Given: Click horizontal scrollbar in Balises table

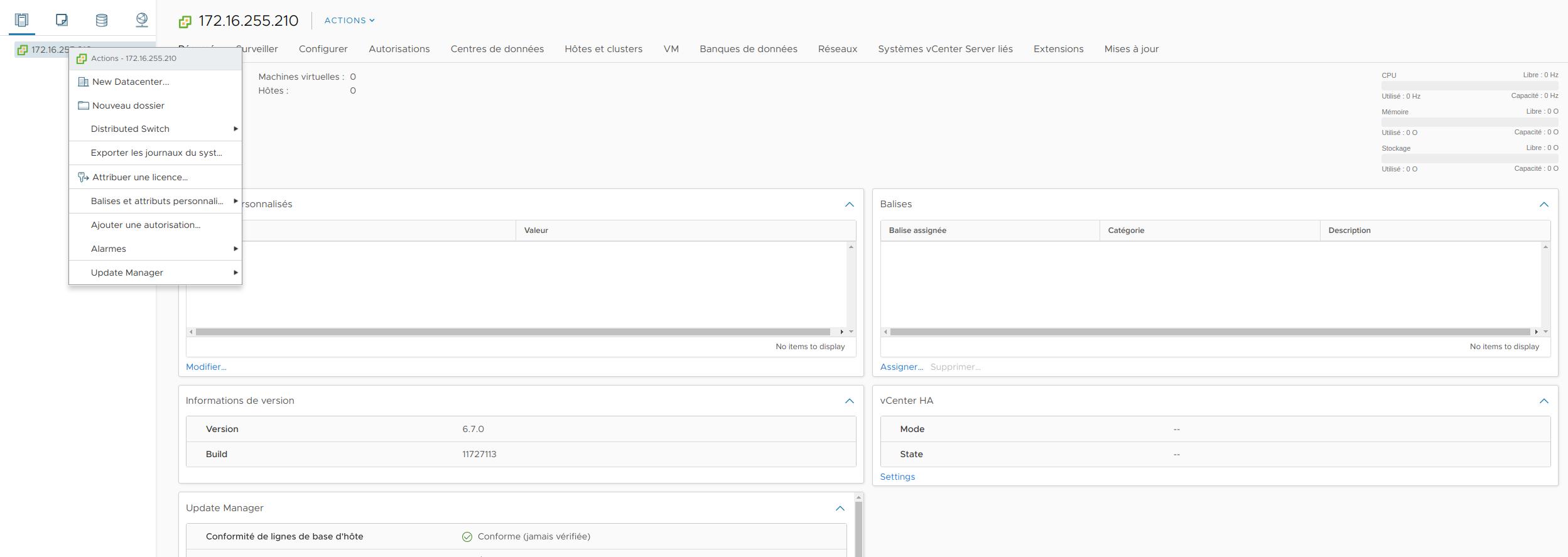Looking at the screenshot, I should (x=1210, y=332).
